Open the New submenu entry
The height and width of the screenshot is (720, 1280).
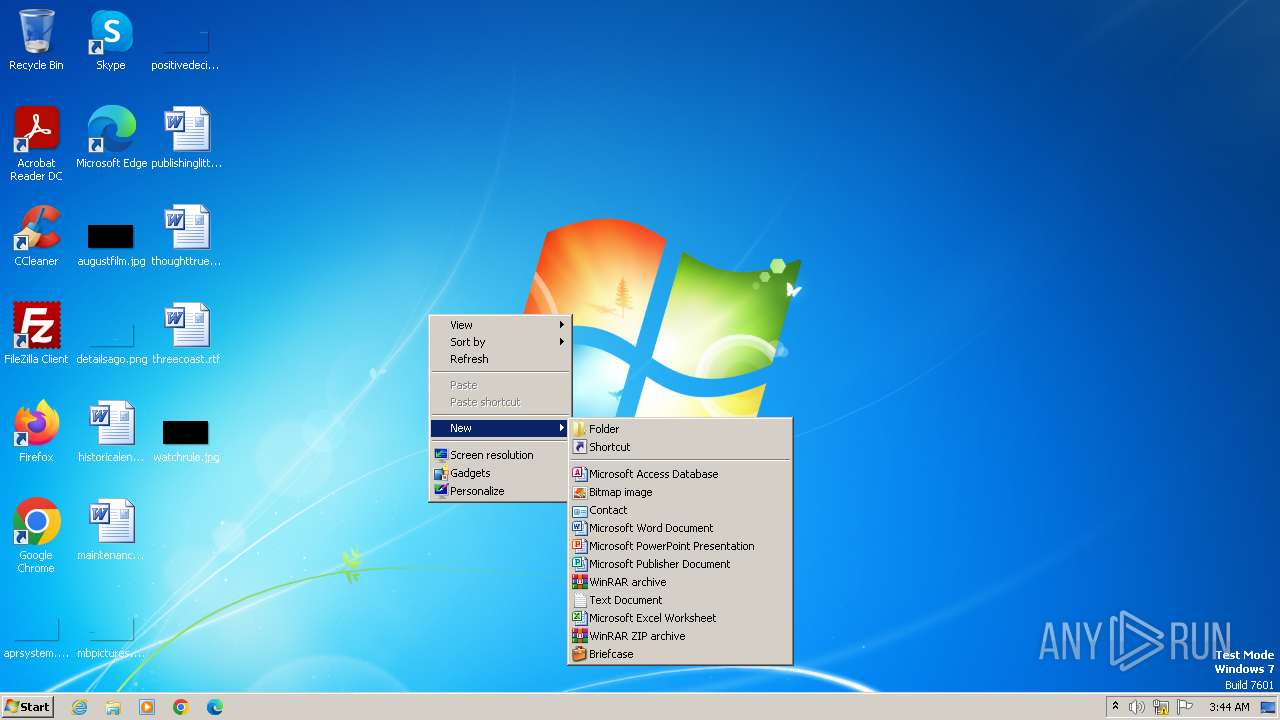pos(500,428)
